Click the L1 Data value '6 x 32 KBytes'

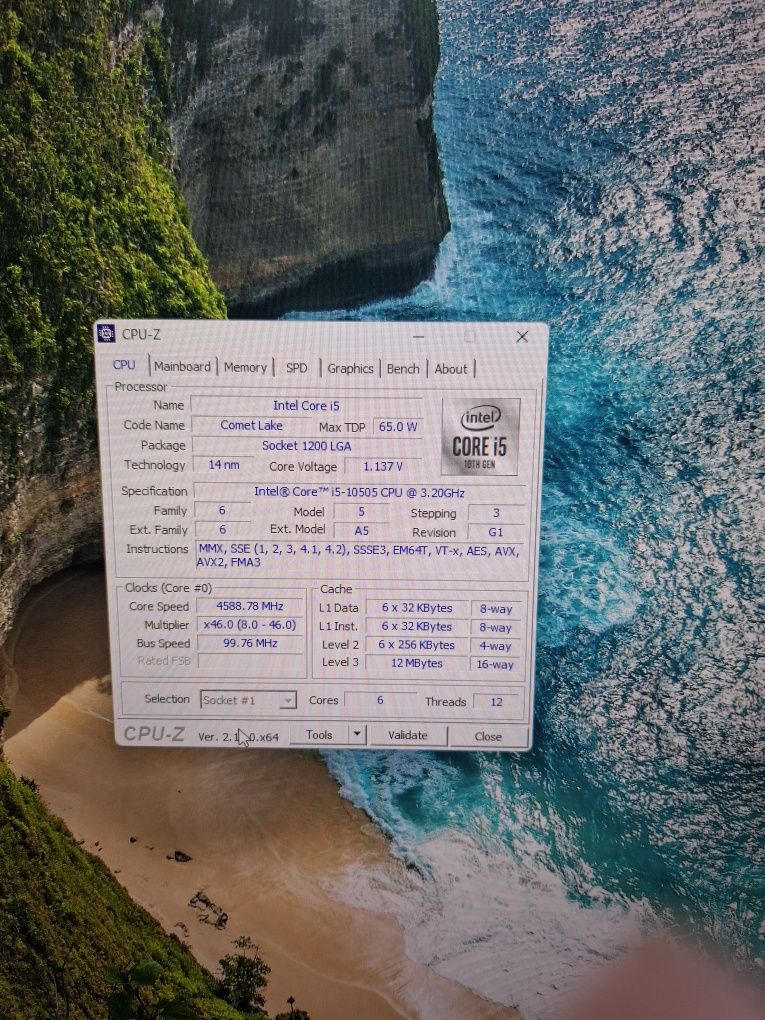(417, 608)
